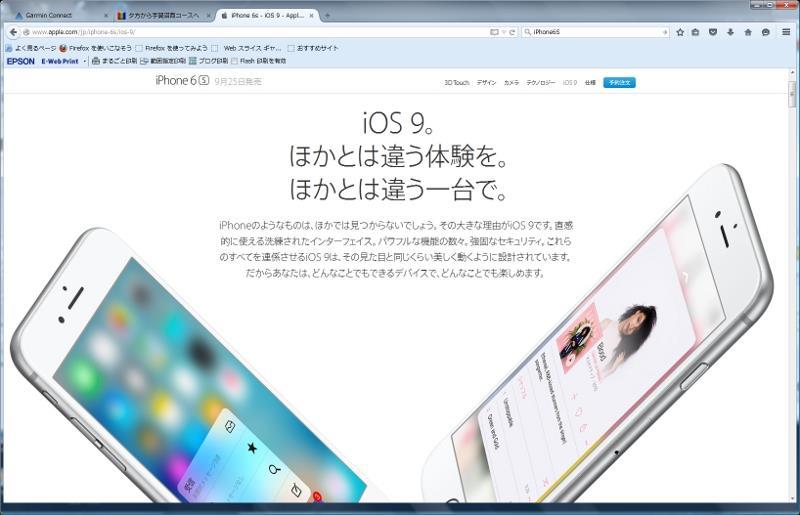Select the iPhone 6s - iOS 9 tab
Image resolution: width=800 pixels, height=515 pixels.
point(268,16)
